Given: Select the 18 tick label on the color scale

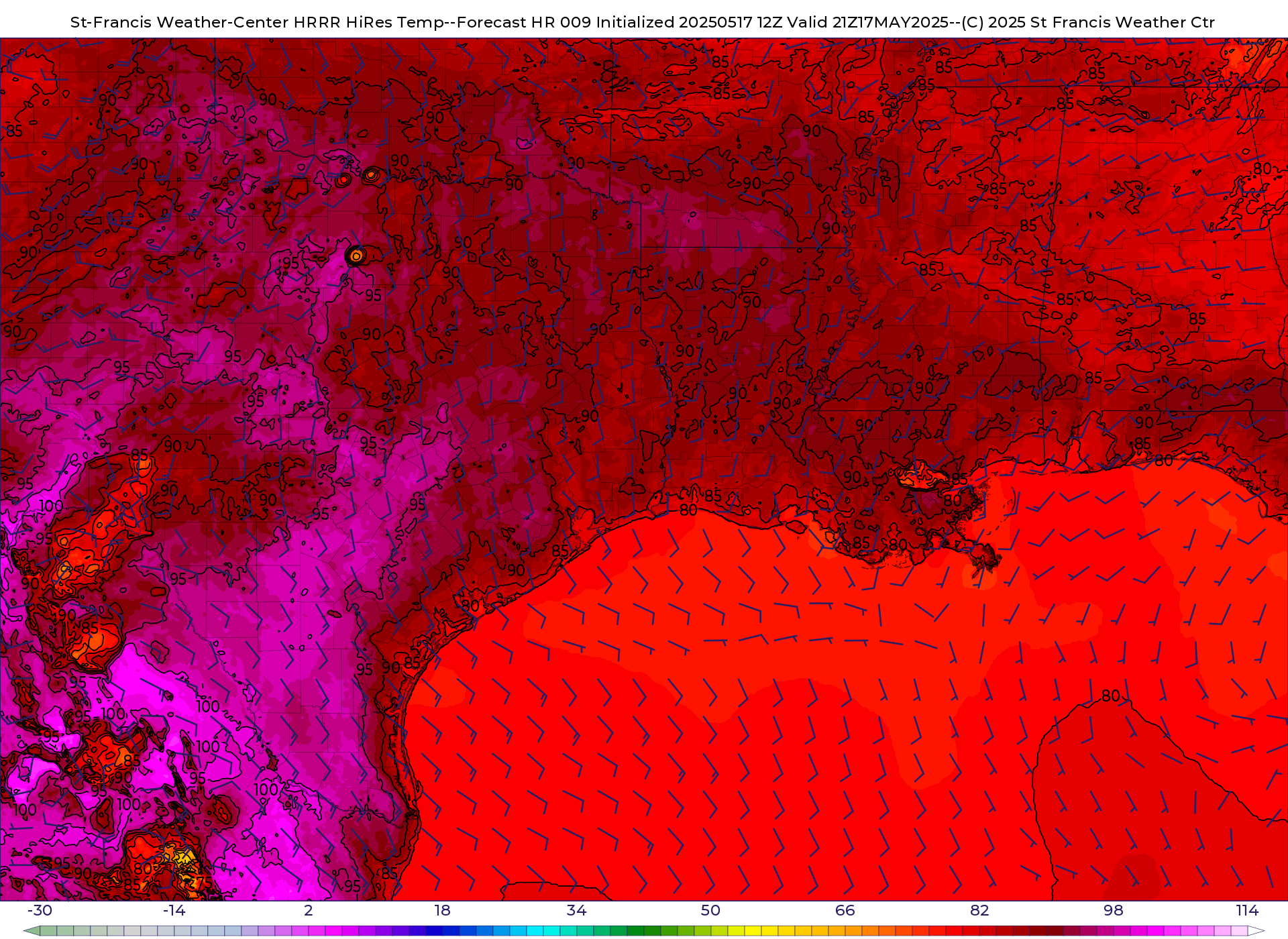Looking at the screenshot, I should click(x=442, y=910).
